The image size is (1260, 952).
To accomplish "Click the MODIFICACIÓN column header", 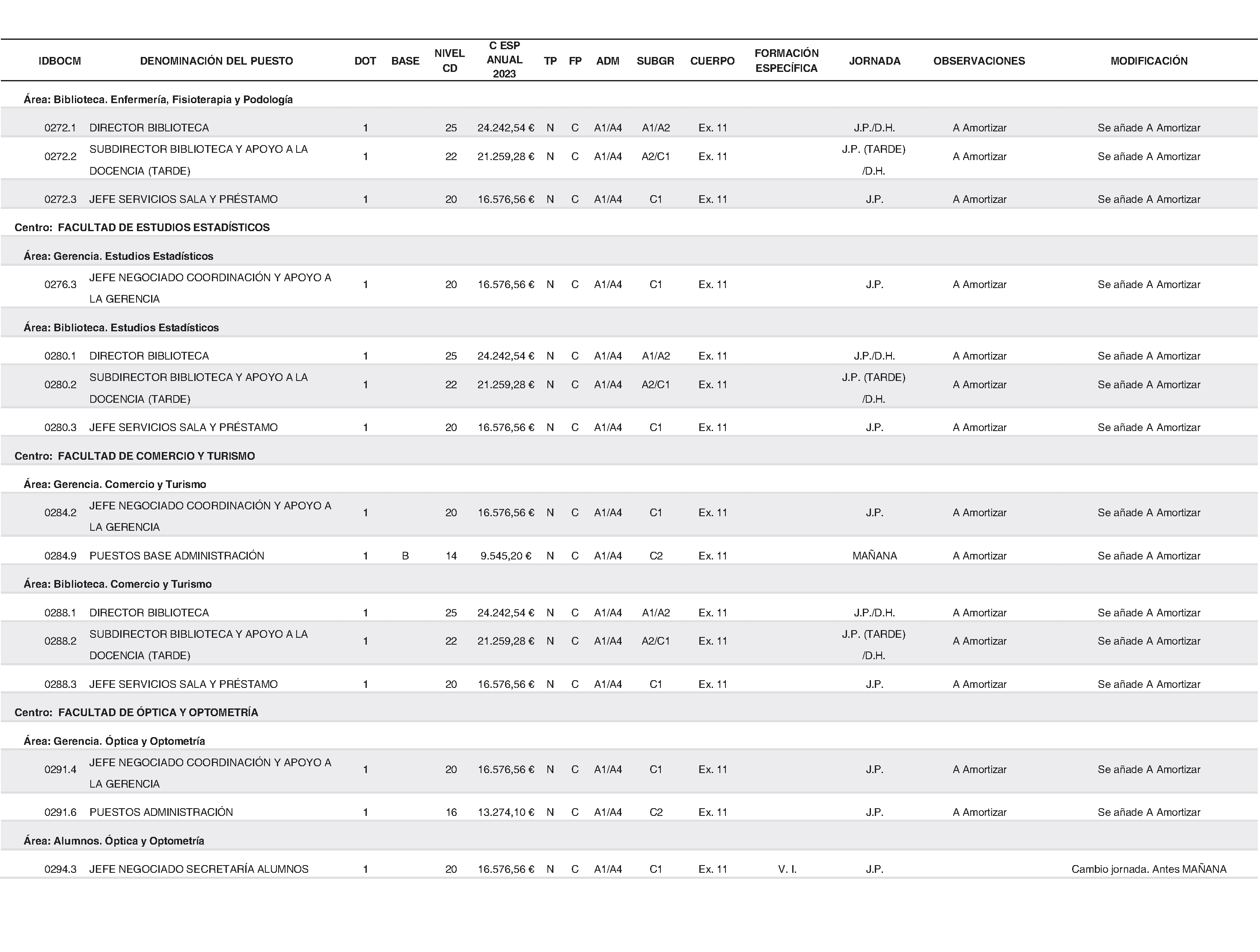I will [x=1149, y=61].
